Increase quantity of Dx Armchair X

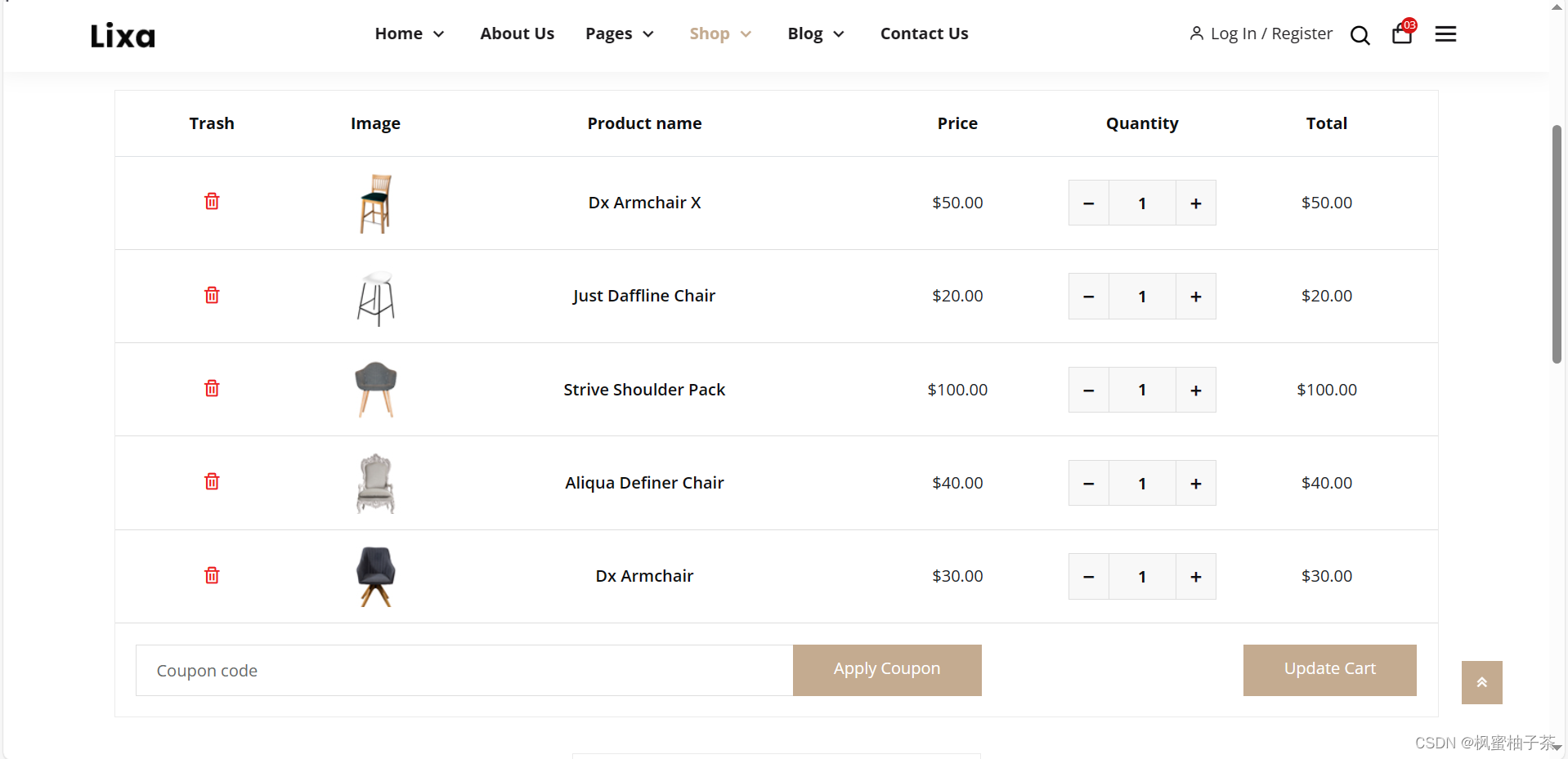[1195, 203]
